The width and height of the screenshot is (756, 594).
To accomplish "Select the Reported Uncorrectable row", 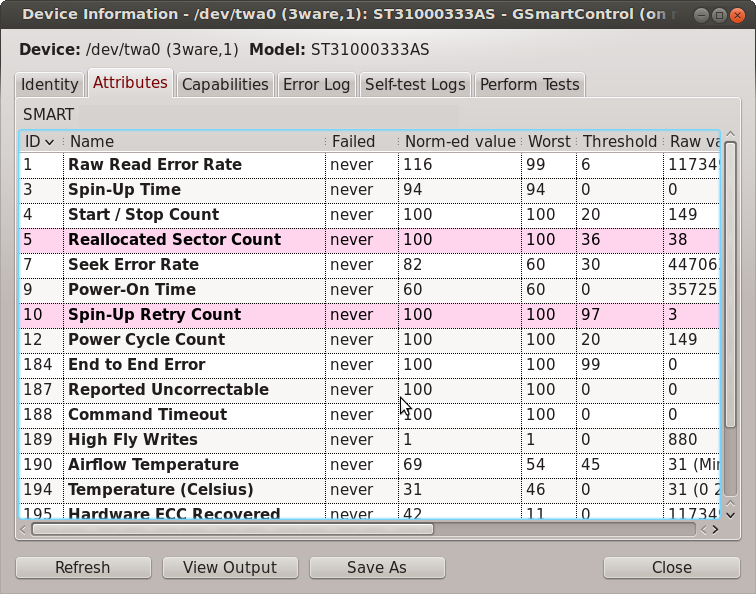I will pos(370,391).
